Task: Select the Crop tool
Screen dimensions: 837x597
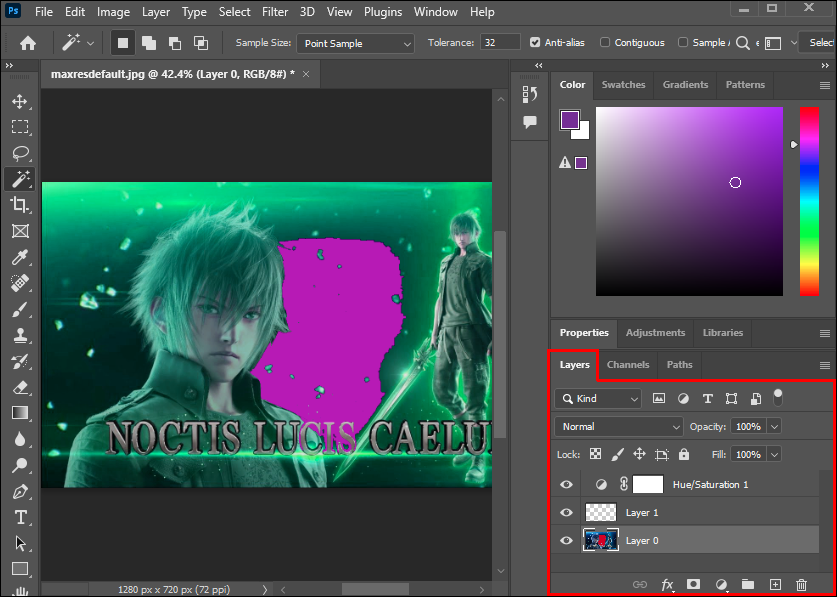Action: [19, 205]
